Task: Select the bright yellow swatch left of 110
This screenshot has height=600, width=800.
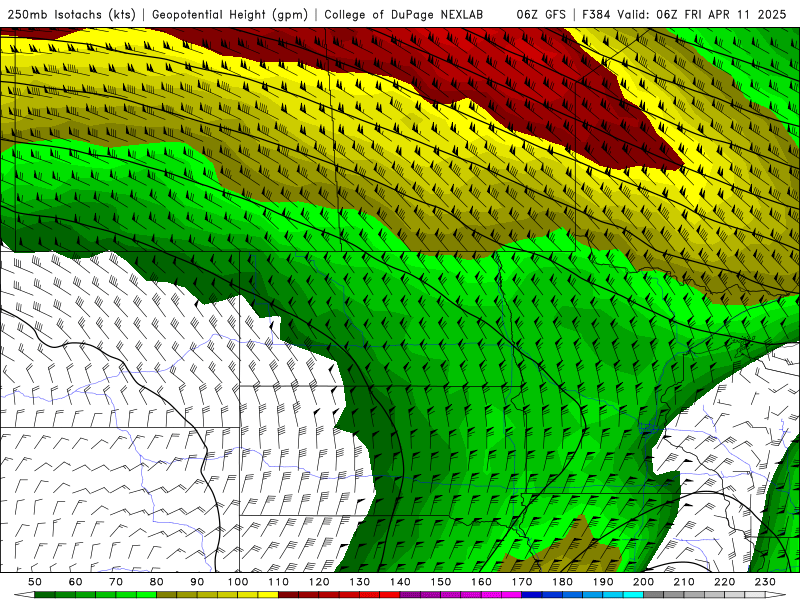Action: 268,595
